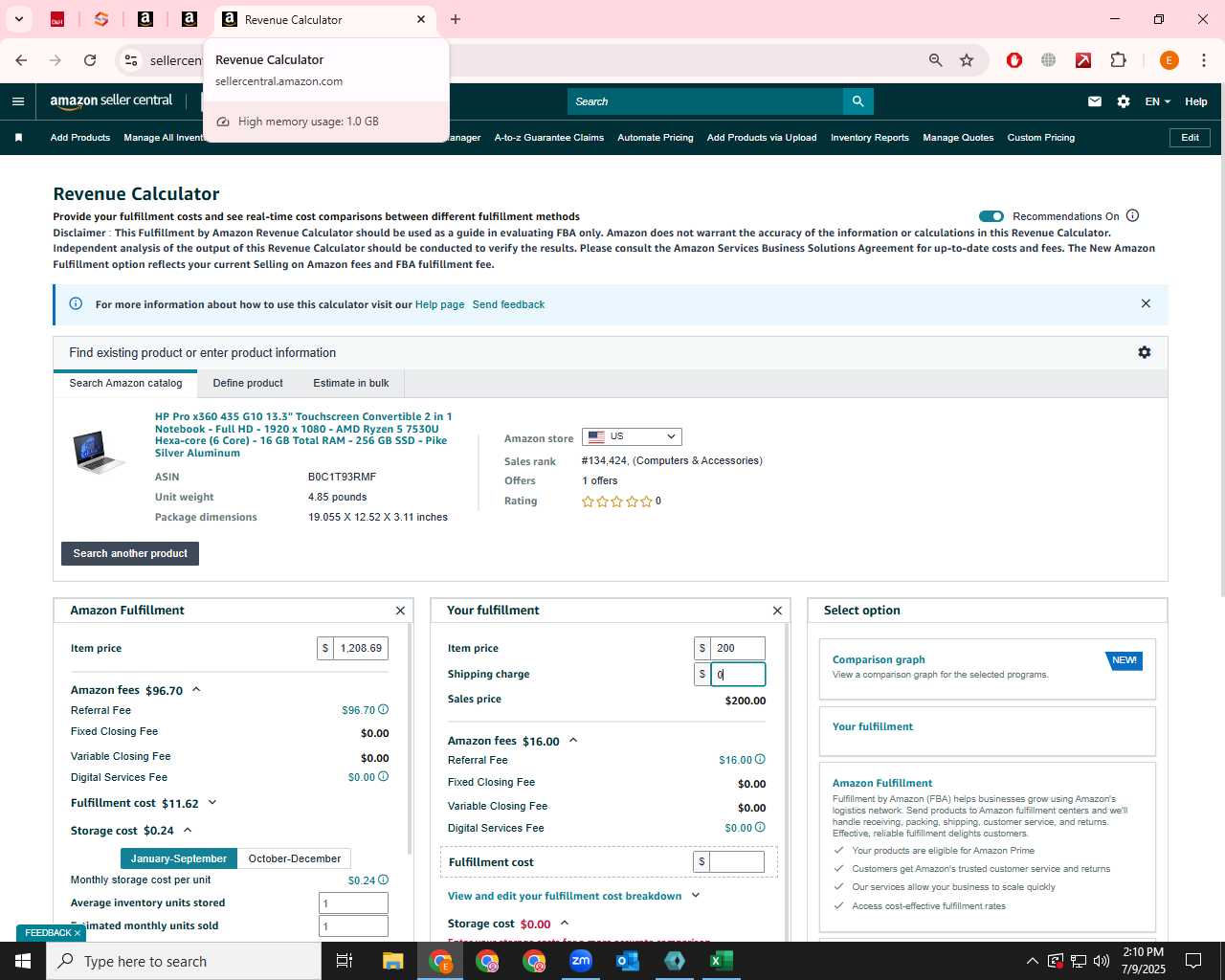1225x980 pixels.
Task: Open Custom Pricing menu item
Action: (1041, 138)
